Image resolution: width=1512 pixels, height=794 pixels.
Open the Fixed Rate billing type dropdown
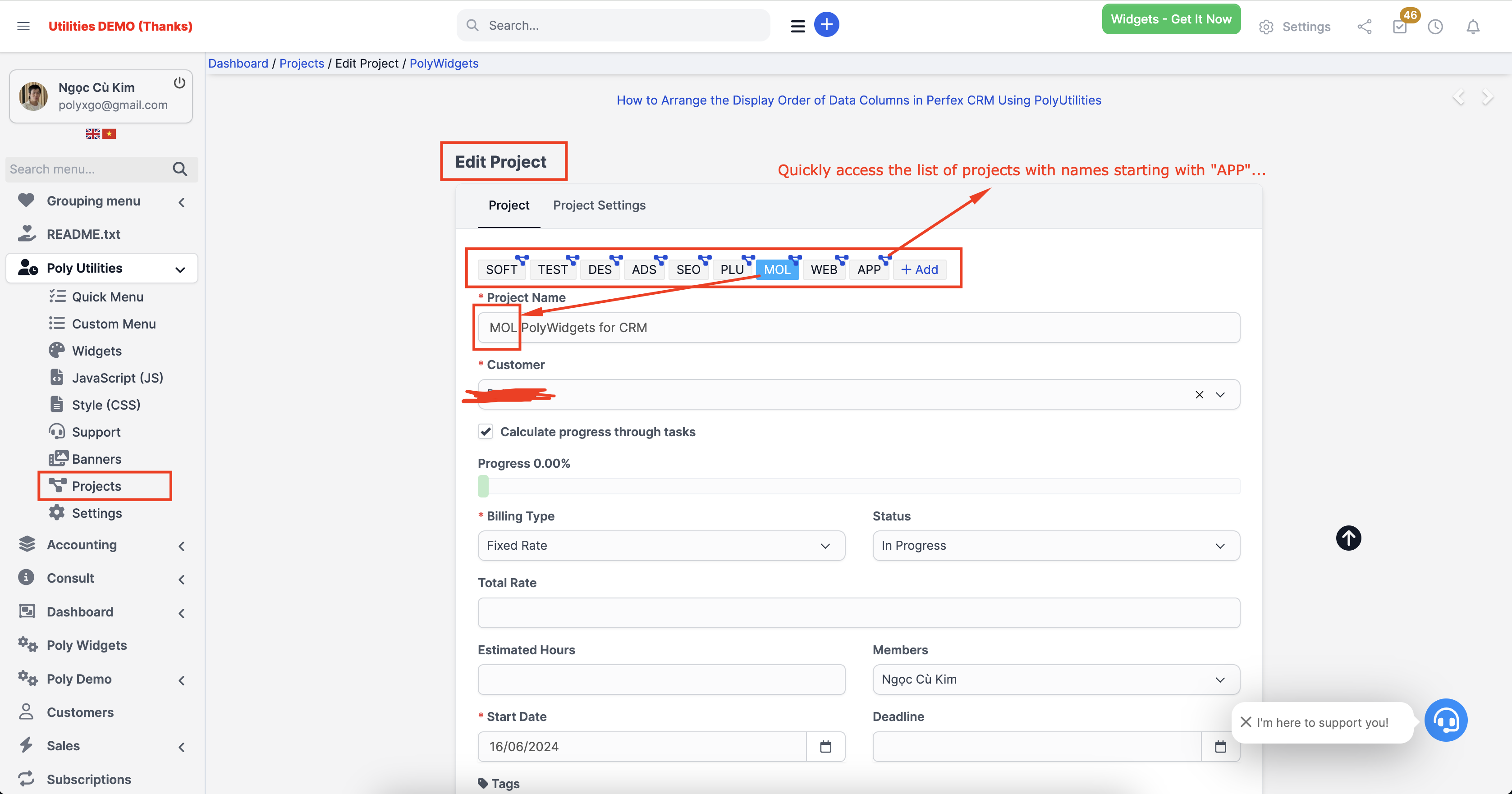[x=661, y=545]
